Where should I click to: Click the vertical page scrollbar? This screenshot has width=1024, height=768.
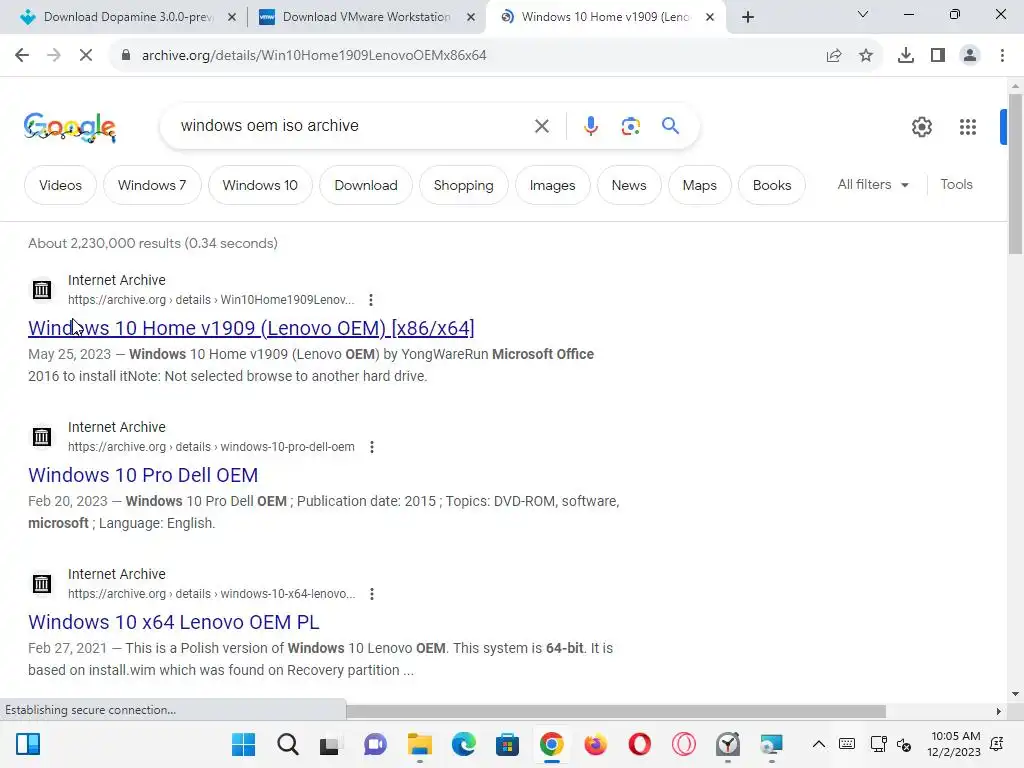(1015, 173)
